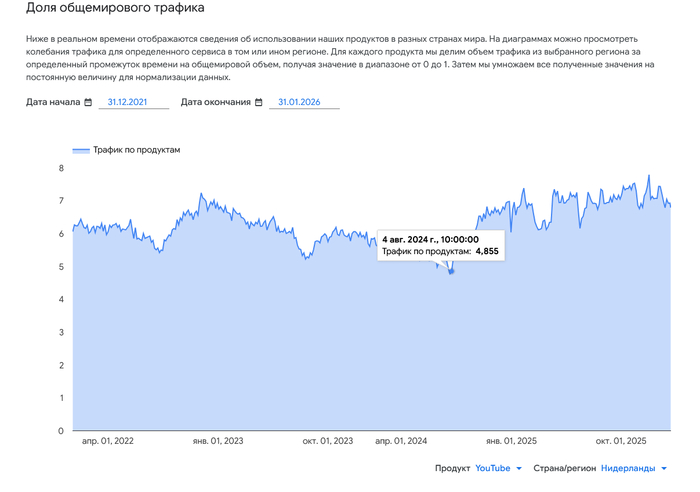Screen dimensions: 700x492
Task: Click the Нидерланды region selector text
Action: [628, 468]
